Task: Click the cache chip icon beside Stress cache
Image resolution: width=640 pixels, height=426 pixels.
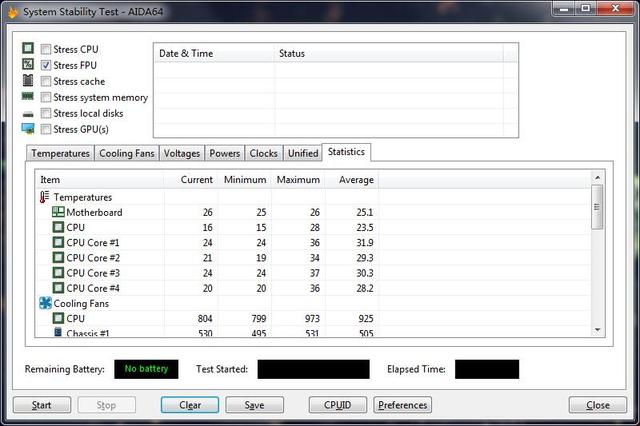Action: click(28, 80)
